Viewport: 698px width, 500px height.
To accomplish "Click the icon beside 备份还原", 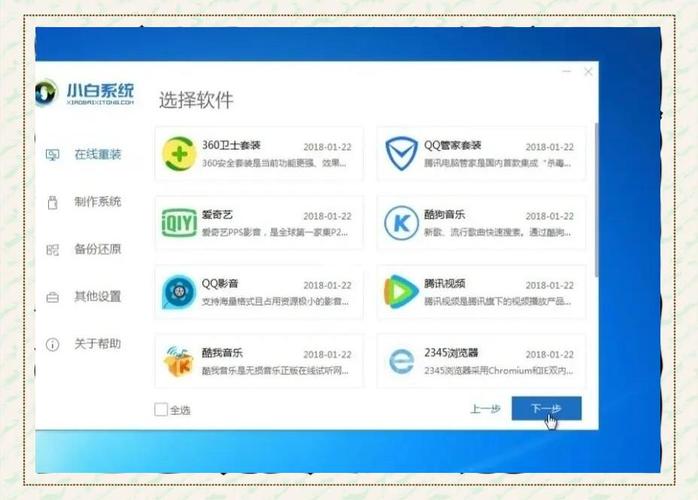I will [x=52, y=250].
